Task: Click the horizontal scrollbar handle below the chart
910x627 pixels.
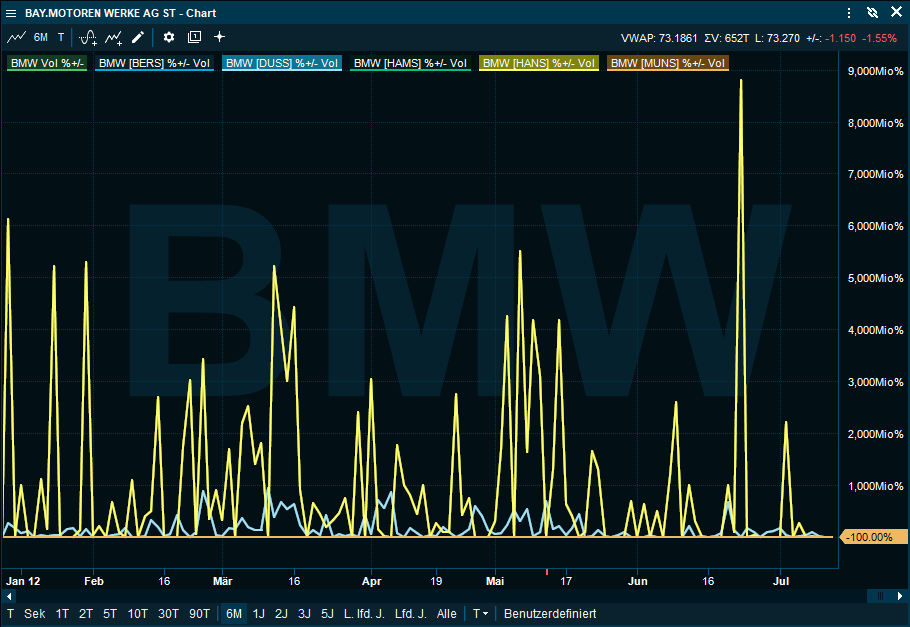Action: 879,596
